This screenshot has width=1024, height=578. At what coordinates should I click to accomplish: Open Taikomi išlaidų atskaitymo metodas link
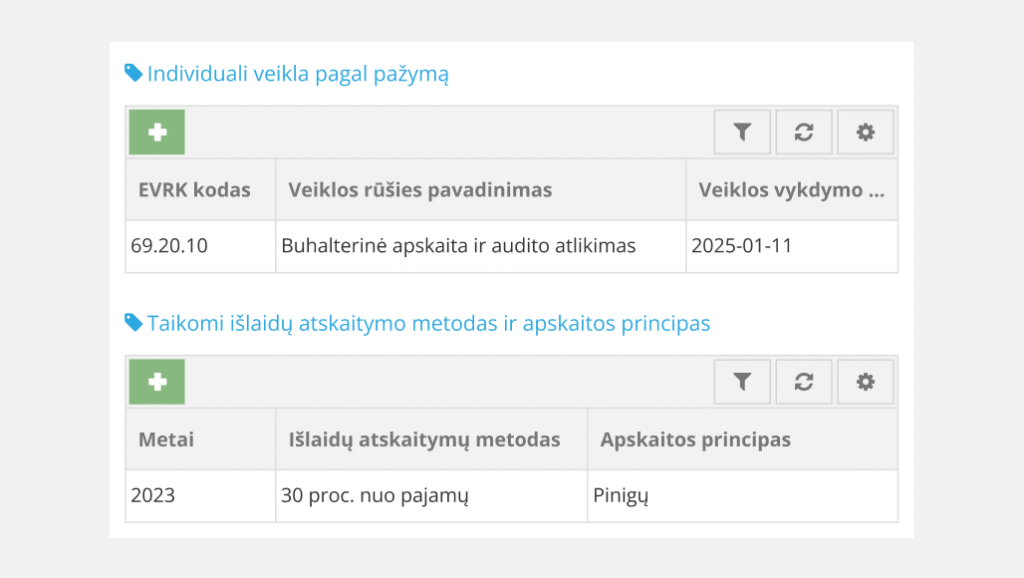click(x=428, y=323)
